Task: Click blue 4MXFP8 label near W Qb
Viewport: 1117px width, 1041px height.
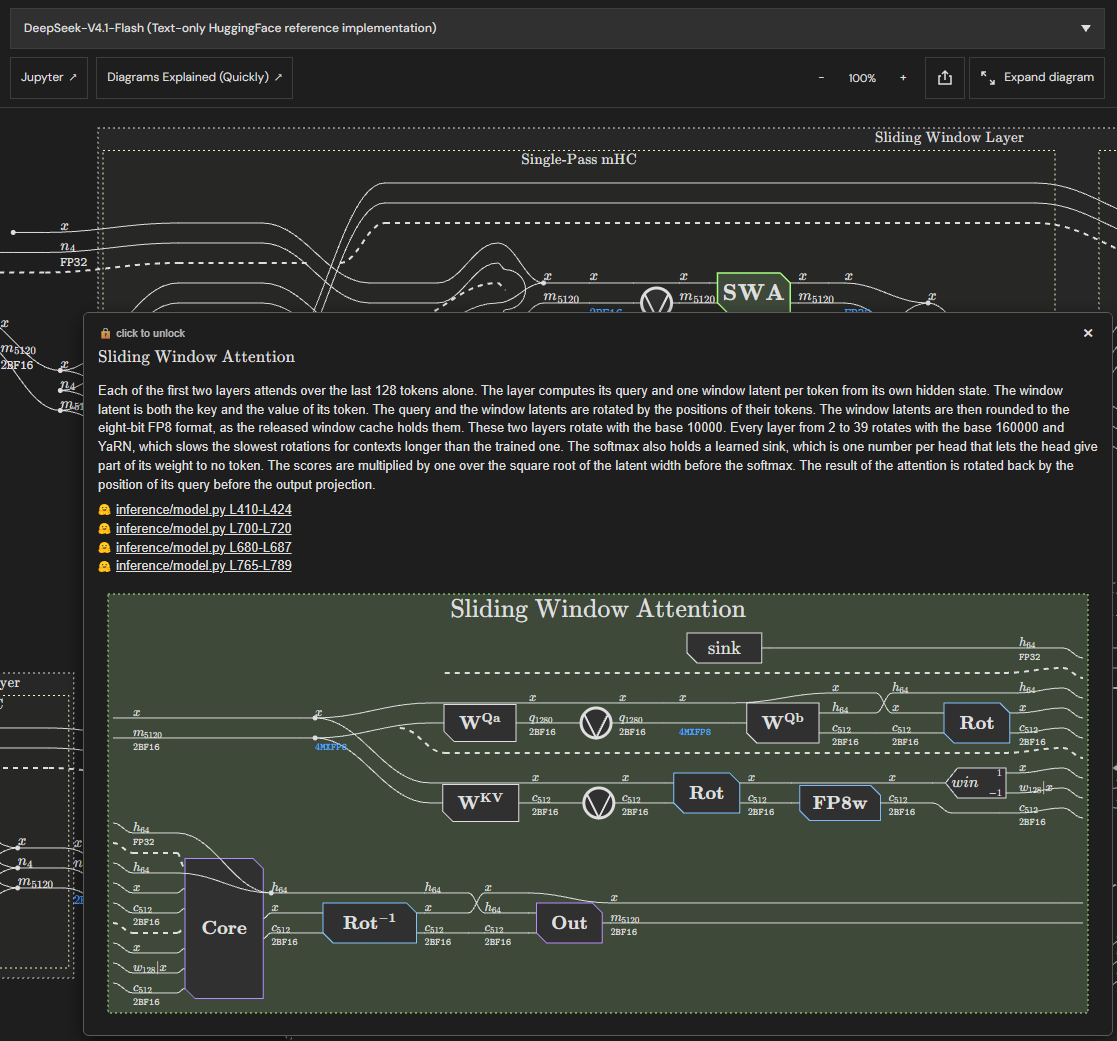Action: pyautogui.click(x=695, y=732)
